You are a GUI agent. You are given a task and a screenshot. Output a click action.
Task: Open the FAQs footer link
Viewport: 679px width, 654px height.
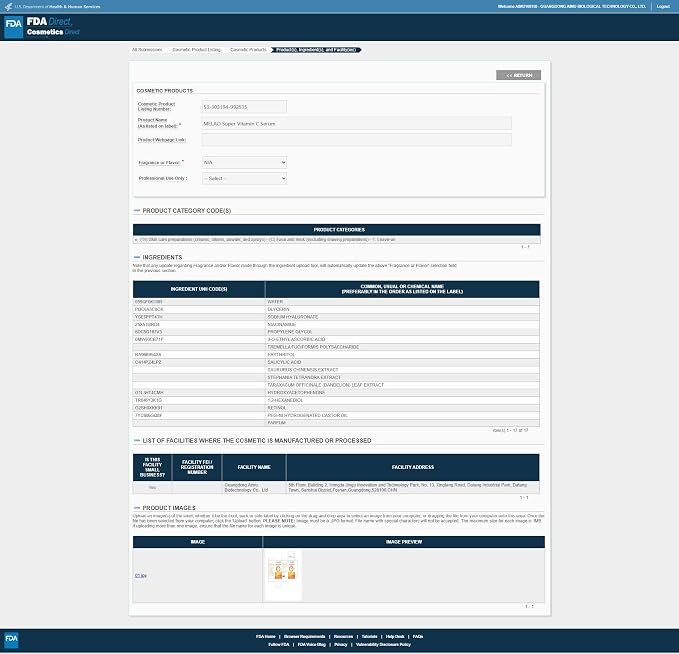pos(418,637)
